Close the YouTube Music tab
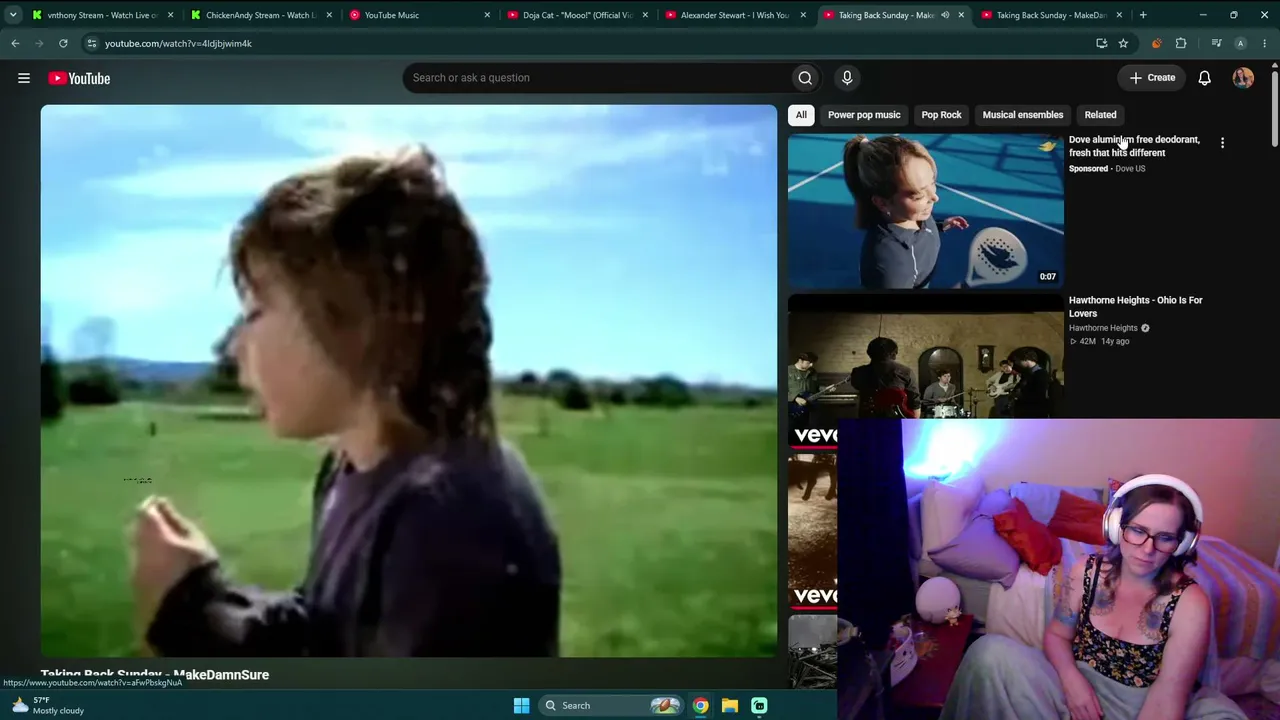This screenshot has height=720, width=1280. pos(487,15)
